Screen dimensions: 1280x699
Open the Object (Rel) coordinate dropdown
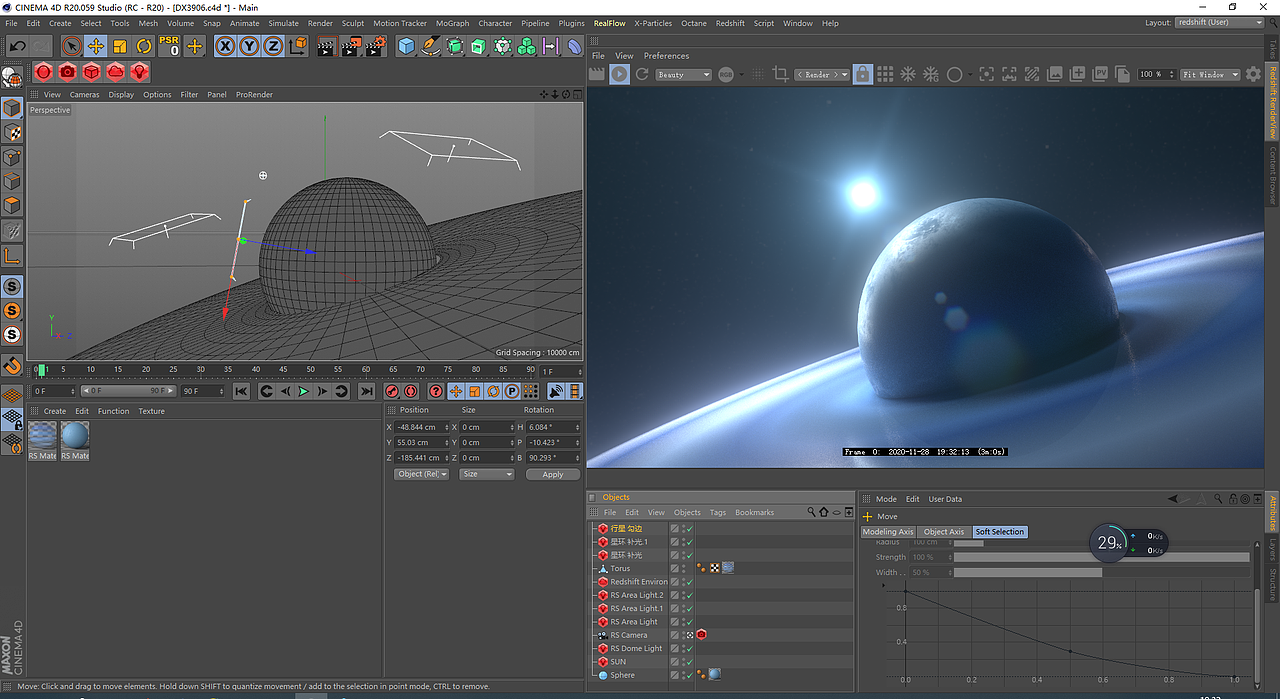pos(422,474)
